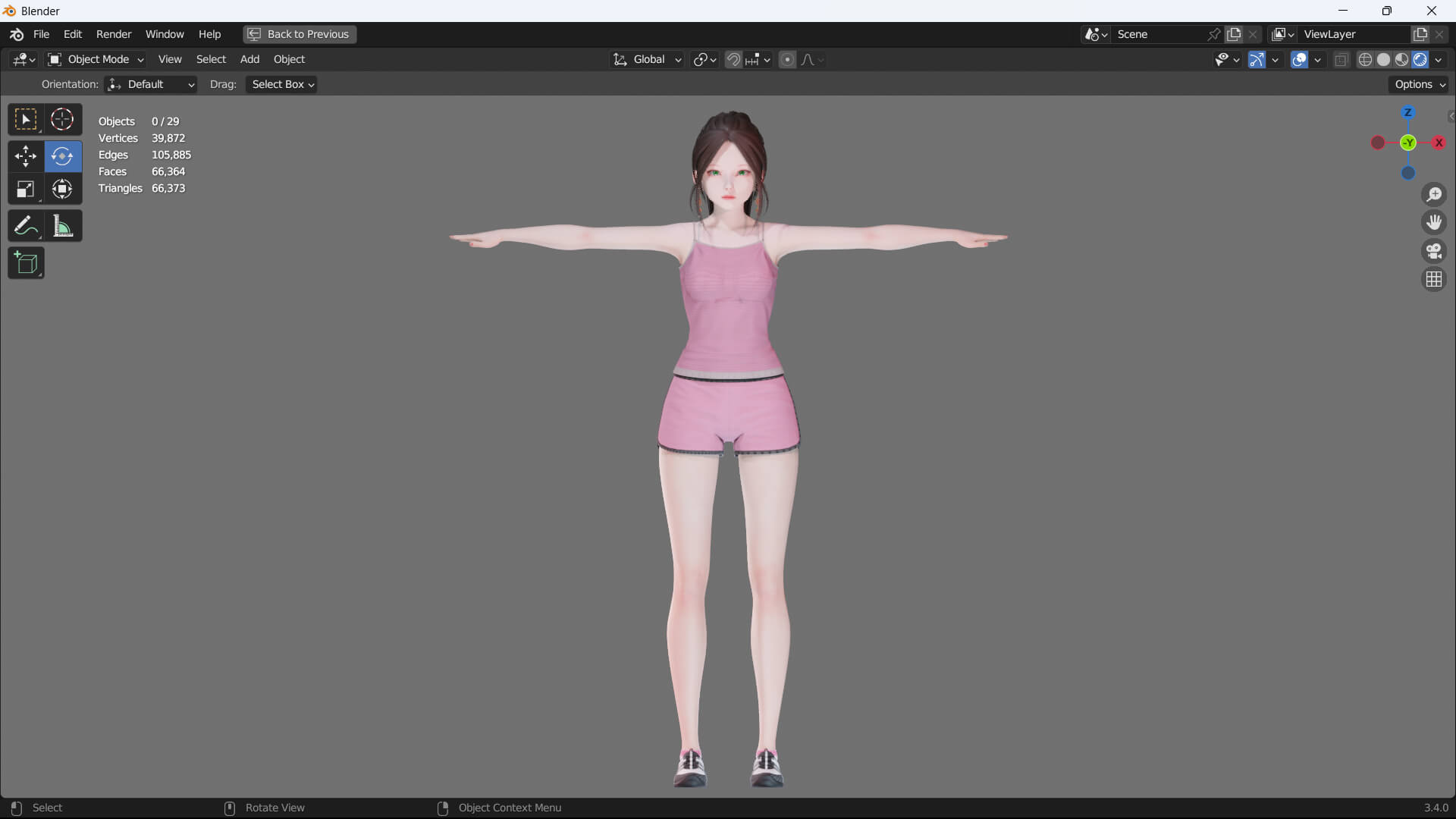Image resolution: width=1456 pixels, height=819 pixels.
Task: Click the red X axis gizmo handle
Action: (x=1439, y=143)
